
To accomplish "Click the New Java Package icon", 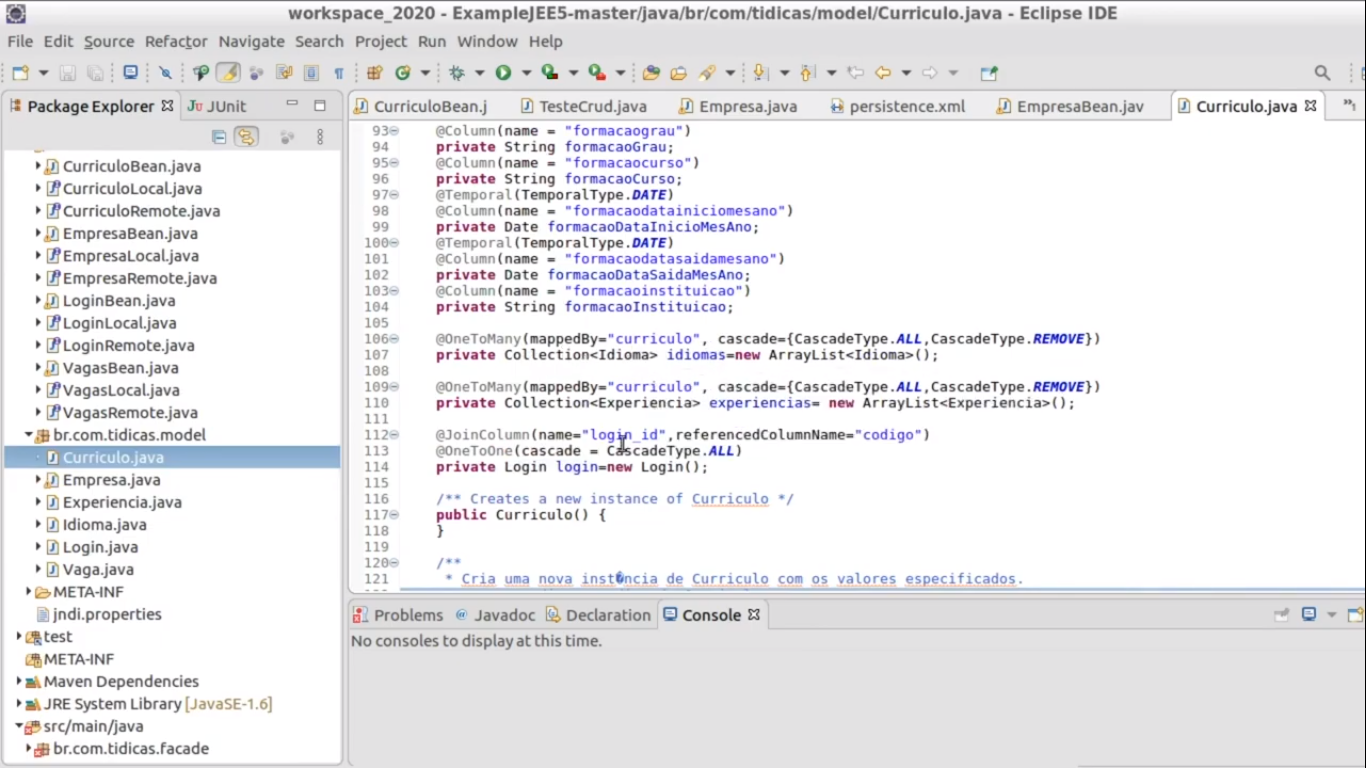I will pos(375,73).
